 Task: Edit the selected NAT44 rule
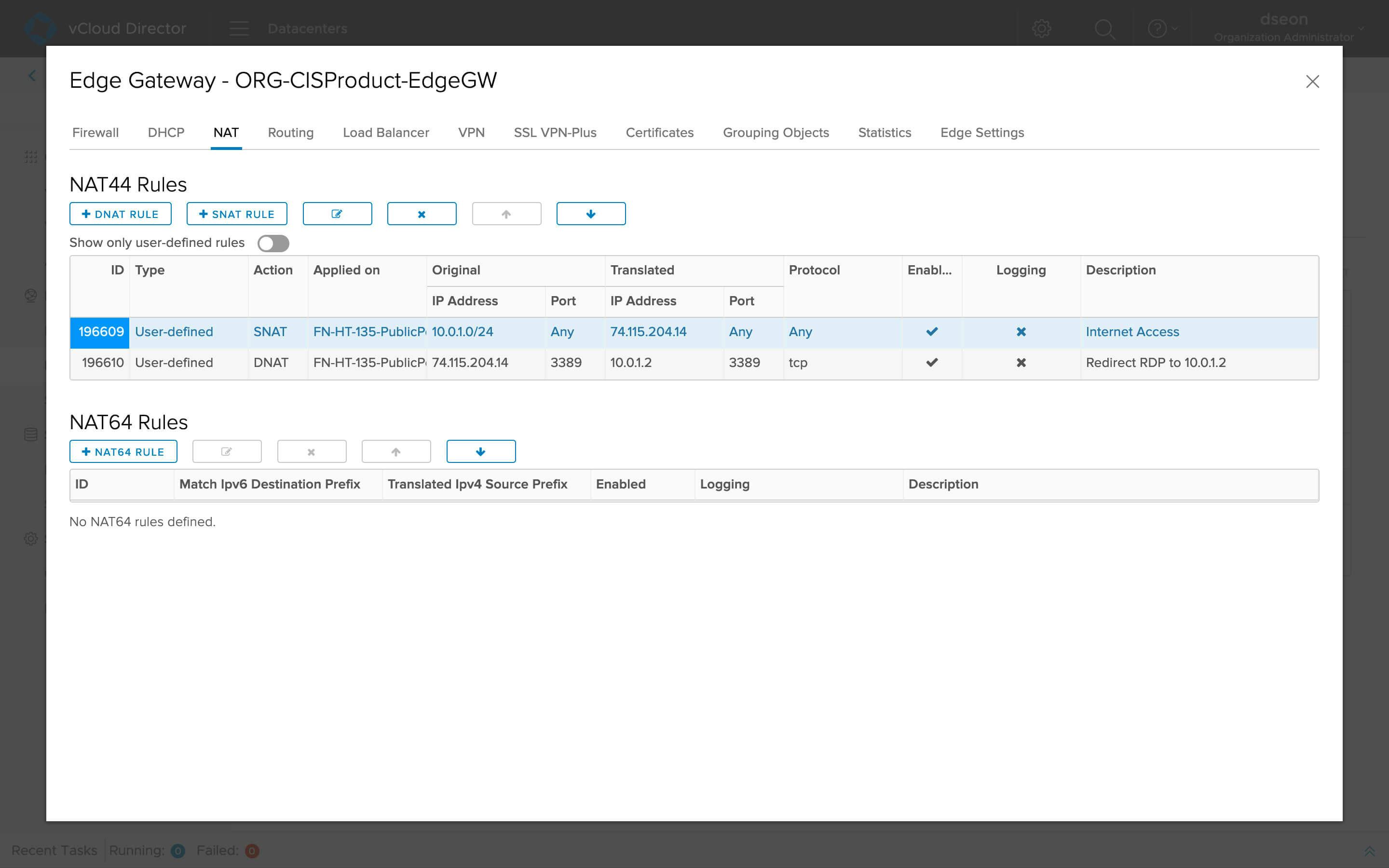pyautogui.click(x=338, y=213)
